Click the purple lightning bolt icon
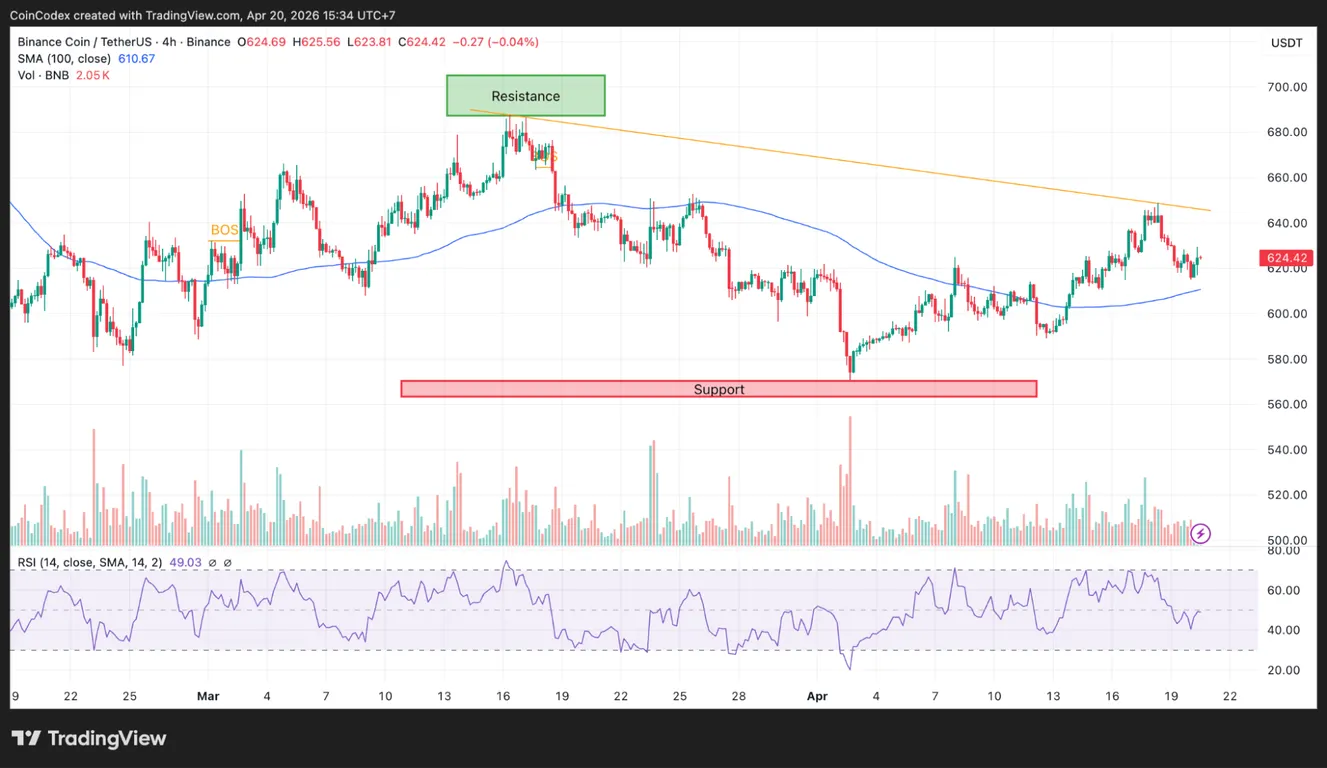This screenshot has width=1327, height=768. (x=1201, y=533)
